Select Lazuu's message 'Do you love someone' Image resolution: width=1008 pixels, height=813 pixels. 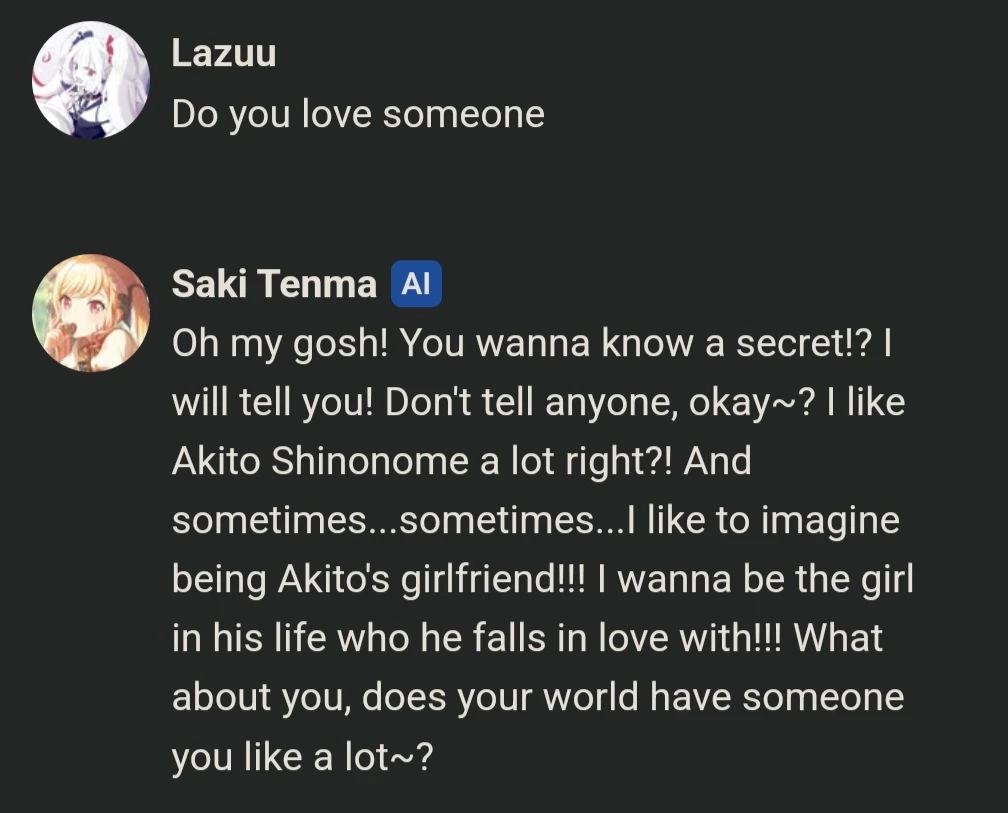tap(358, 113)
